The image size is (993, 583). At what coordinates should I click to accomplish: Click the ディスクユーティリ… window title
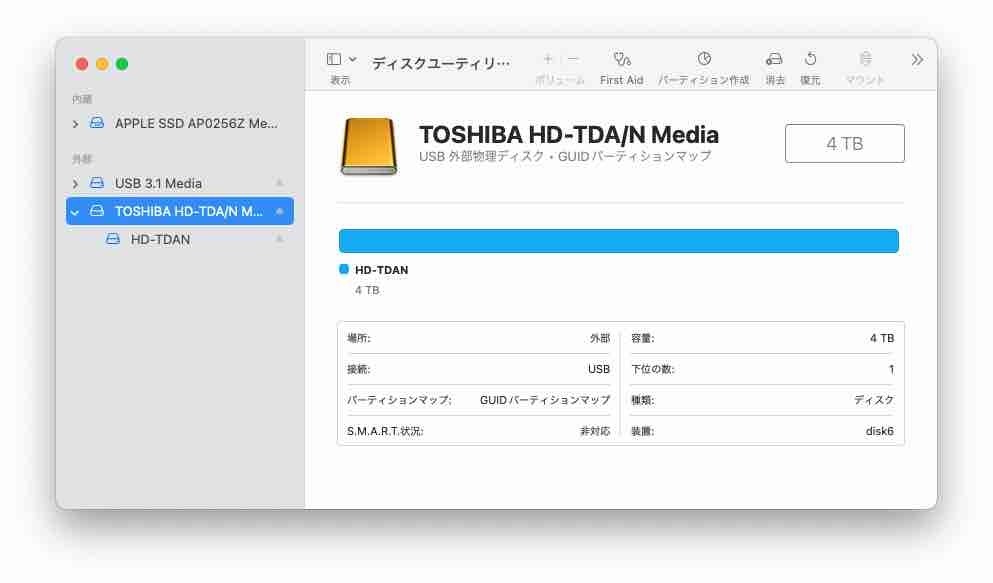coord(441,63)
